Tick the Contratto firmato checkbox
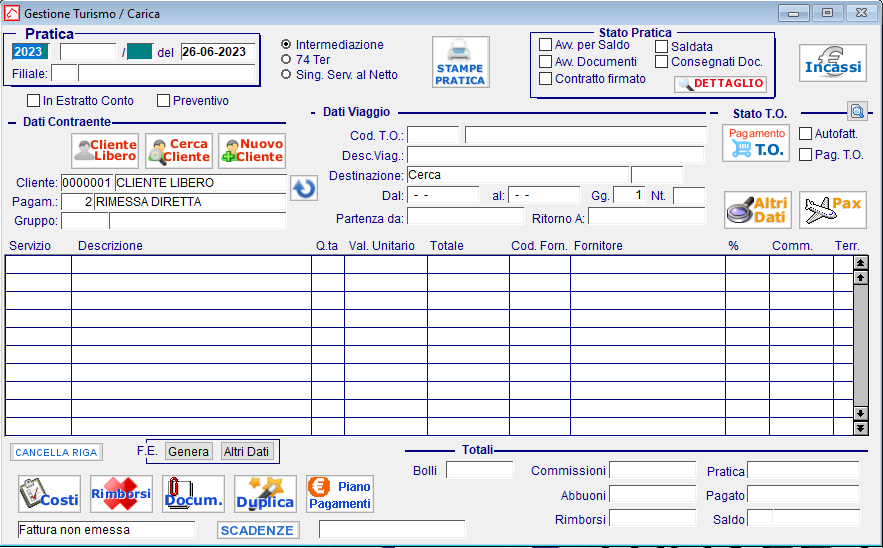883x548 pixels. 545,78
